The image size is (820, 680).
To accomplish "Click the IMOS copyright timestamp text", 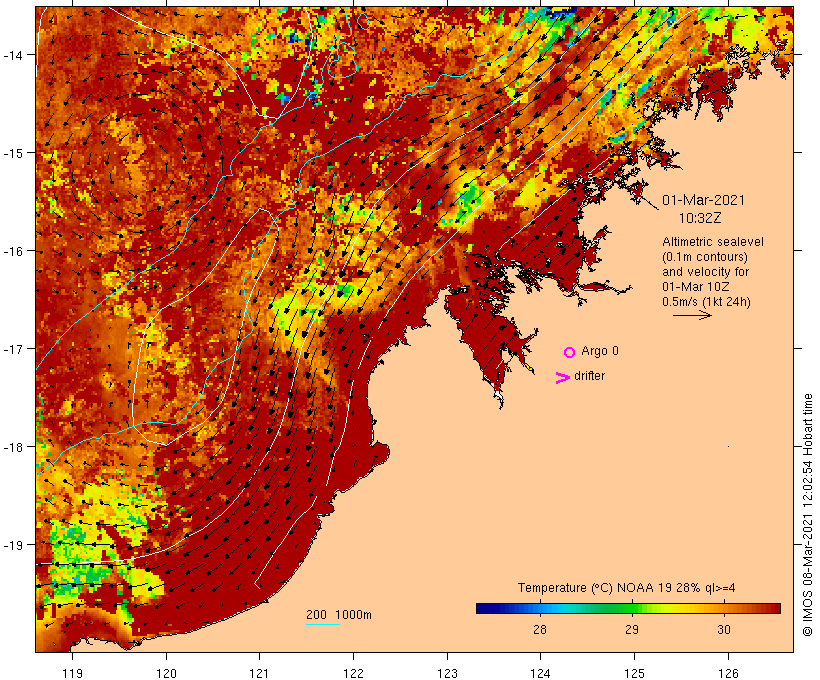I will [x=807, y=515].
